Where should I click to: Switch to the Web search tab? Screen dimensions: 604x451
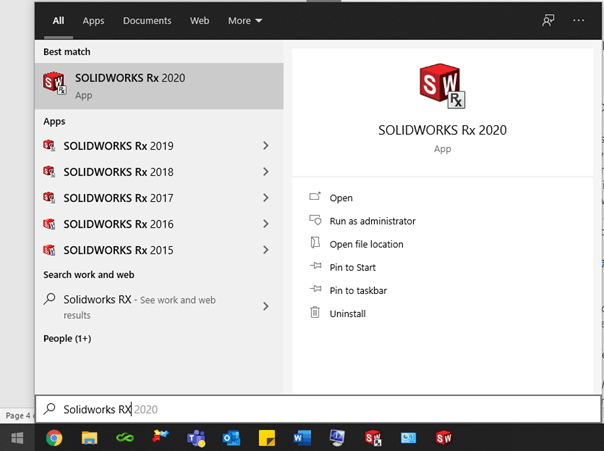pos(200,21)
